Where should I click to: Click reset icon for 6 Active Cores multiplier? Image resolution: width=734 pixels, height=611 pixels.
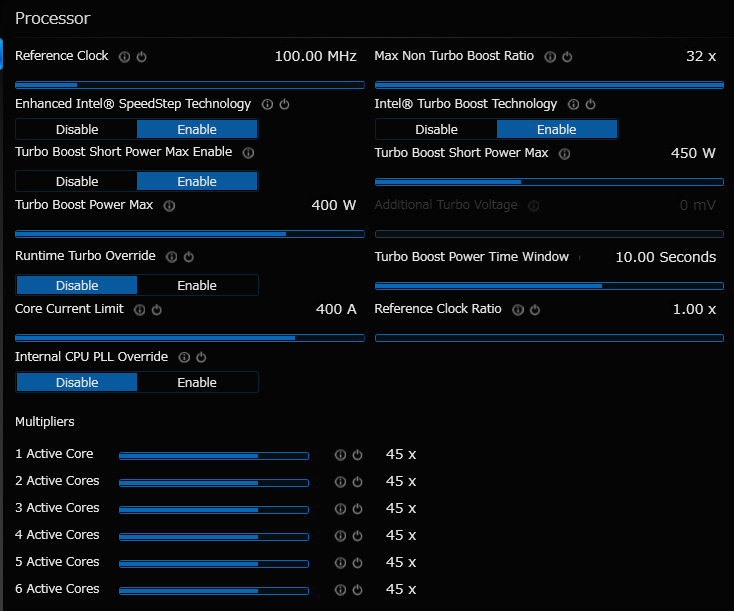point(357,590)
